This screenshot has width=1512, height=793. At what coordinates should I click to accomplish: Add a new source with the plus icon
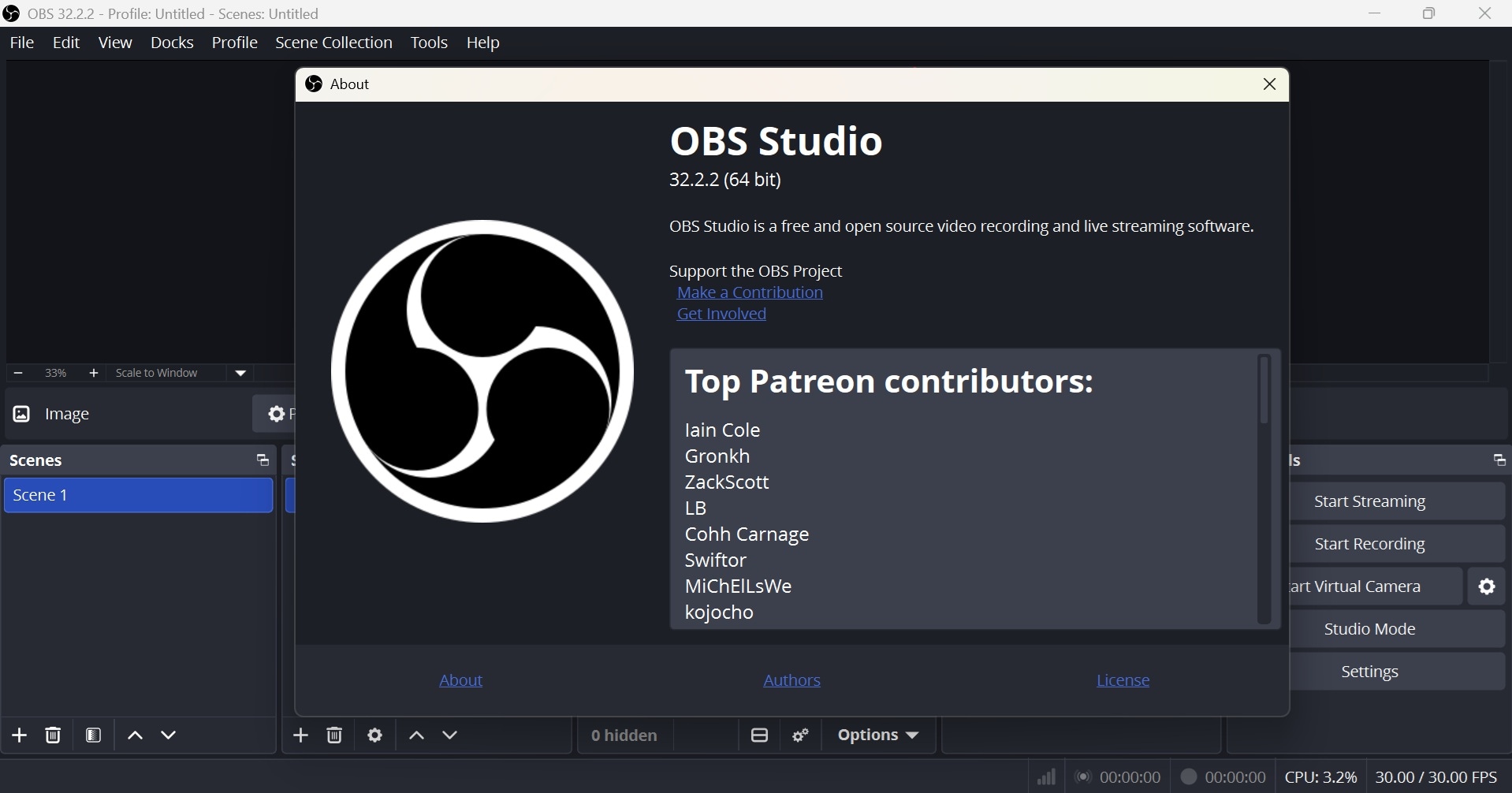tap(301, 735)
